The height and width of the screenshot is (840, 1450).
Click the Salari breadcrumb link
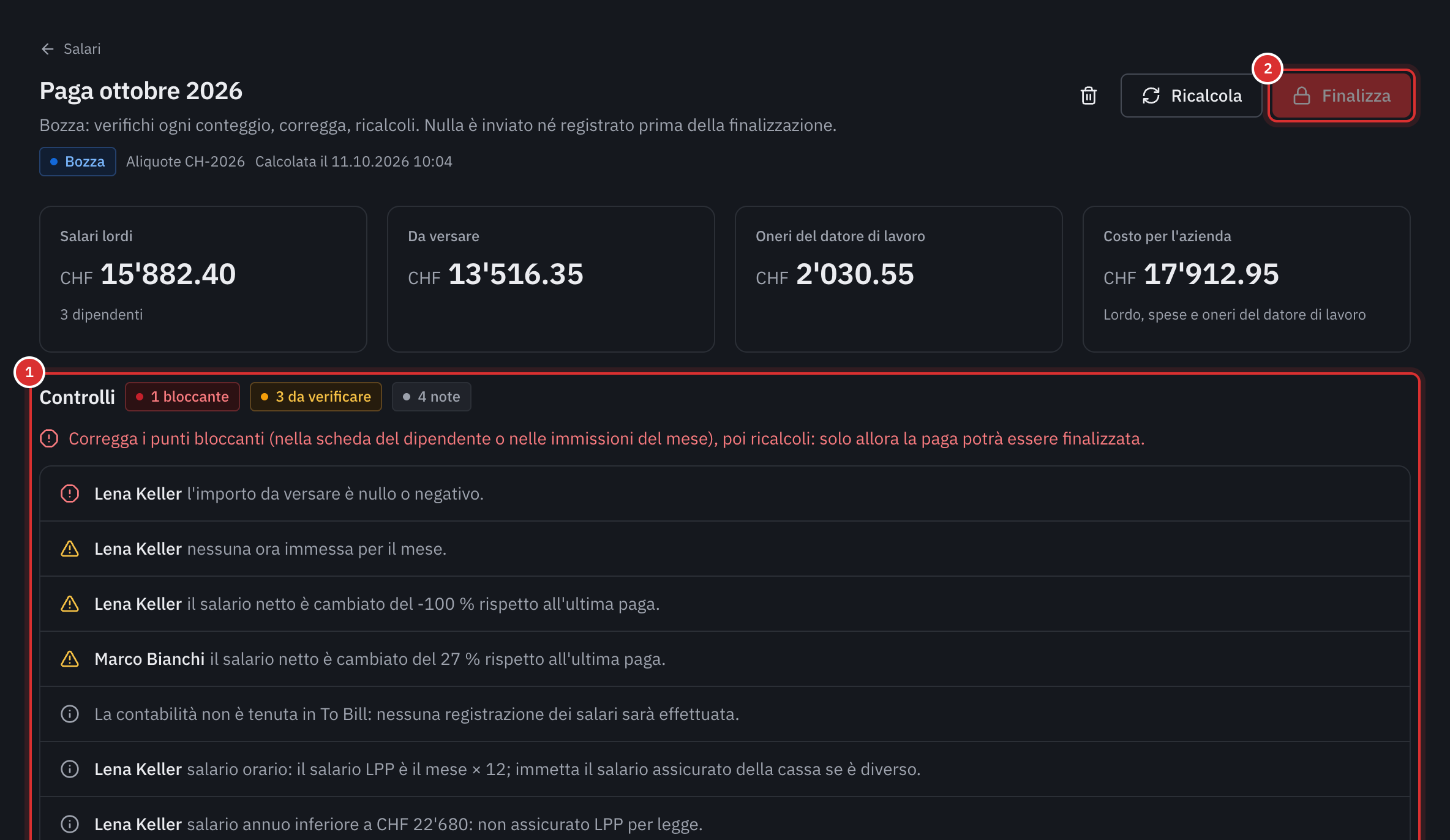coord(82,49)
